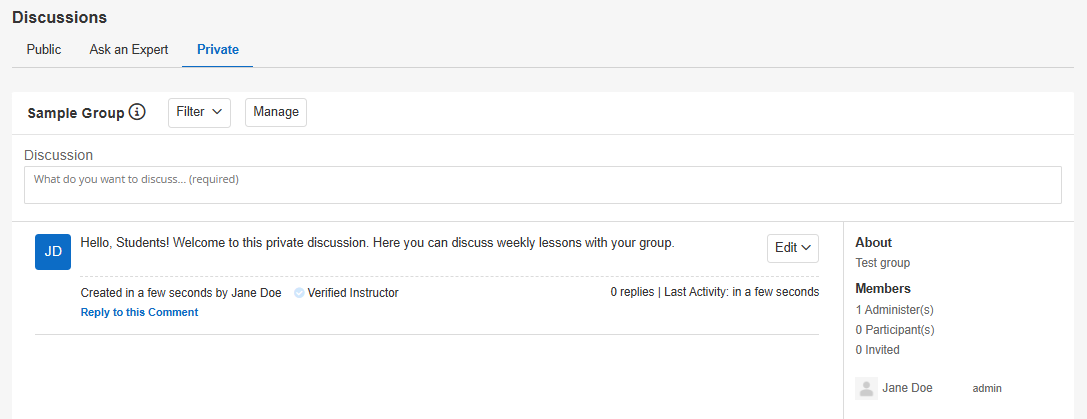Click the Verified Instructor checkmark icon

[299, 293]
